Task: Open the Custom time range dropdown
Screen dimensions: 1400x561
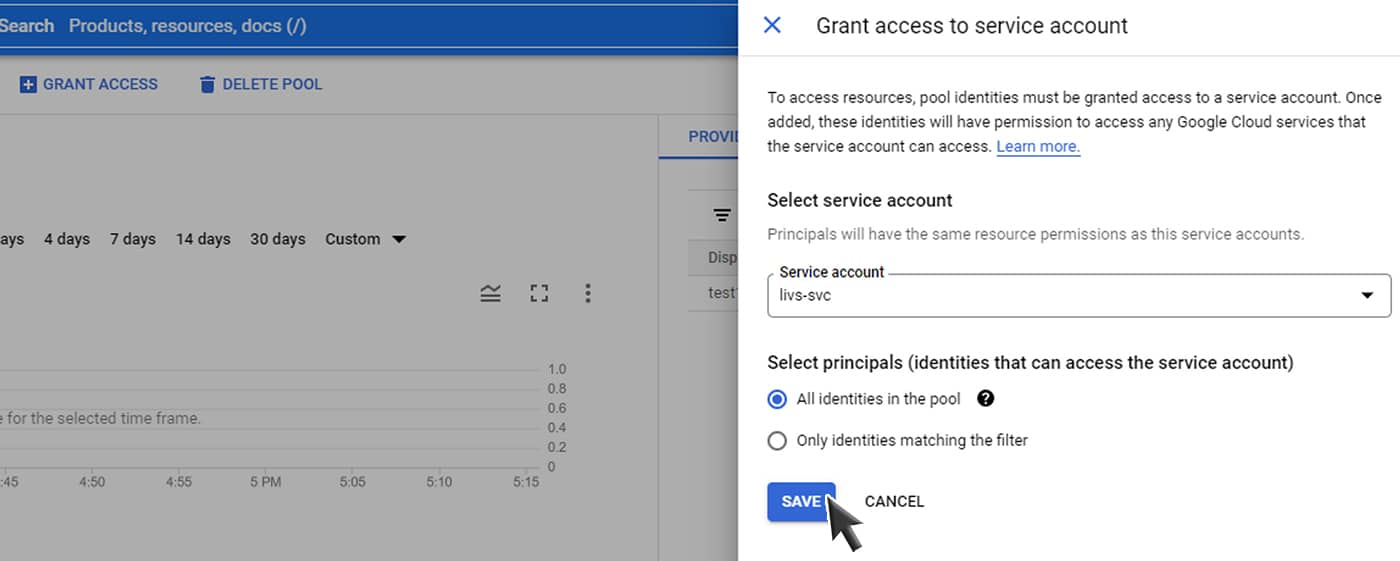Action: 366,239
